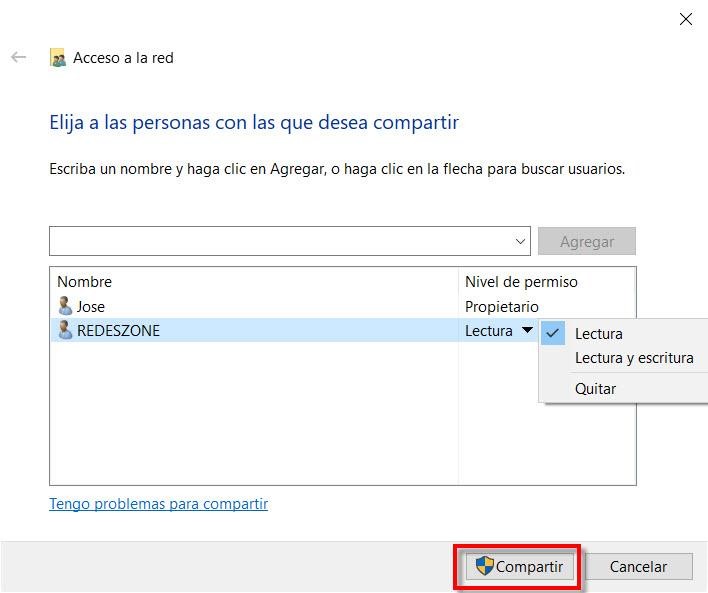
Task: Click the Nombre column header
Action: [85, 282]
